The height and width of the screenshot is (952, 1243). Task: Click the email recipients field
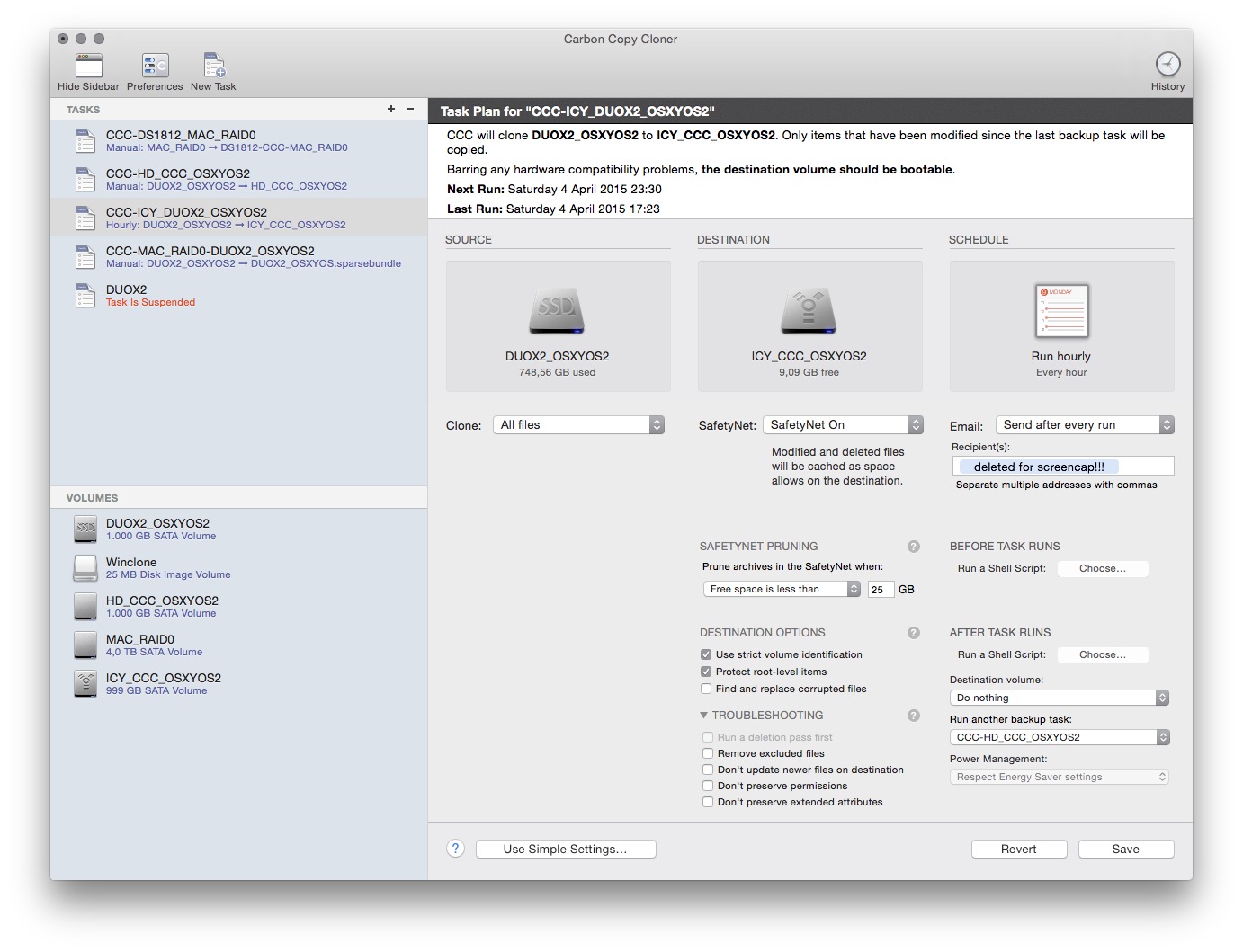[1063, 466]
